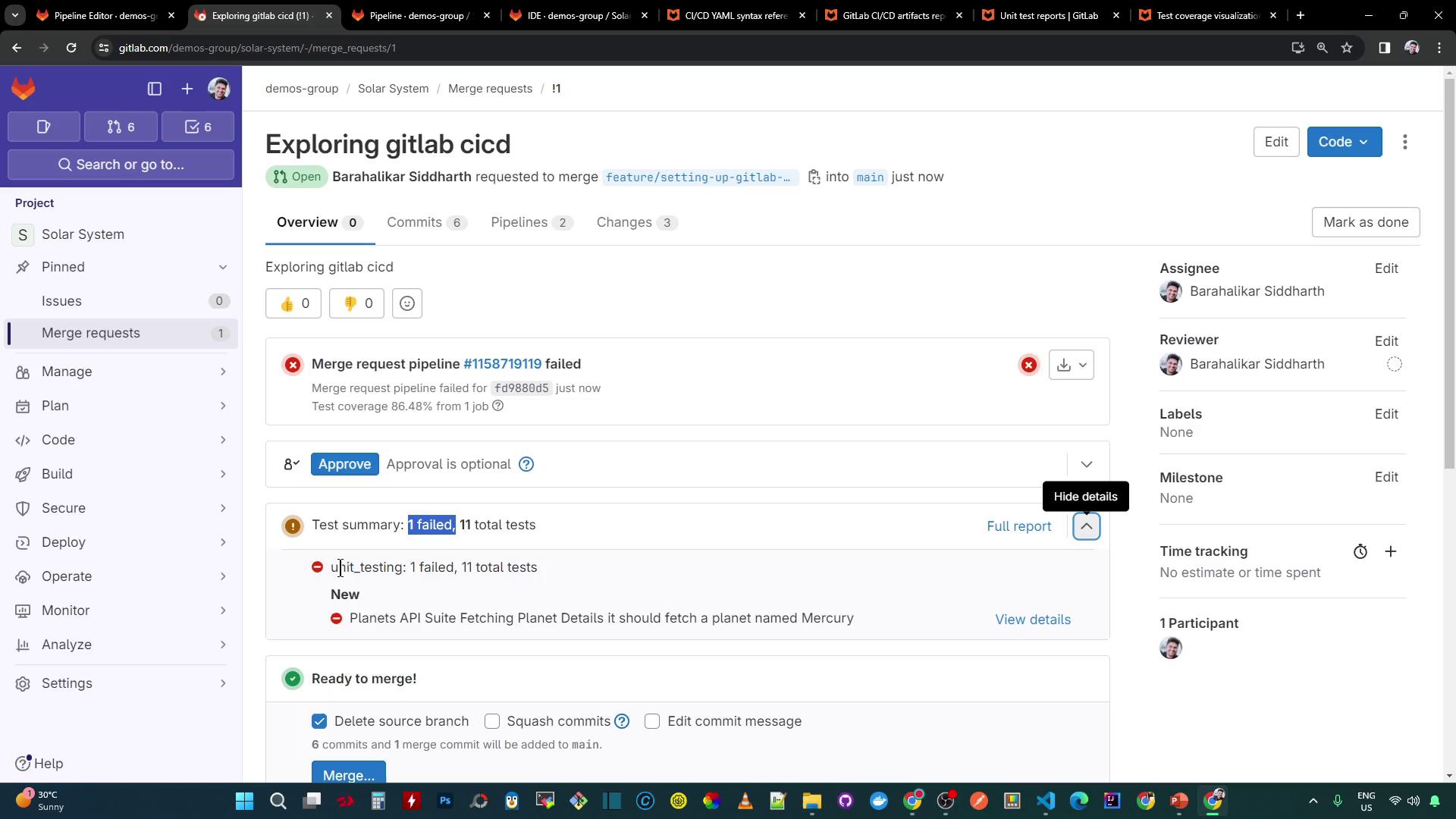Screen dimensions: 1456x819
Task: Check Edit commit message option
Action: click(x=652, y=721)
